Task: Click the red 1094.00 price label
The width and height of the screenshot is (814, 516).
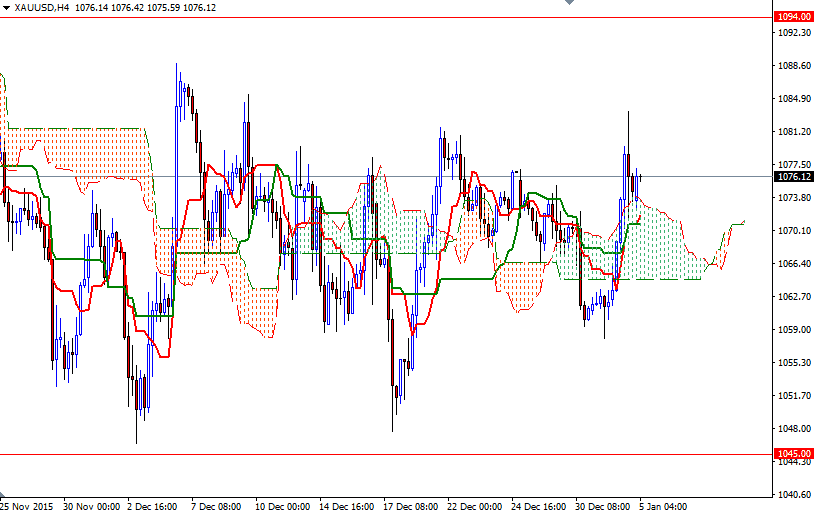Action: (793, 17)
